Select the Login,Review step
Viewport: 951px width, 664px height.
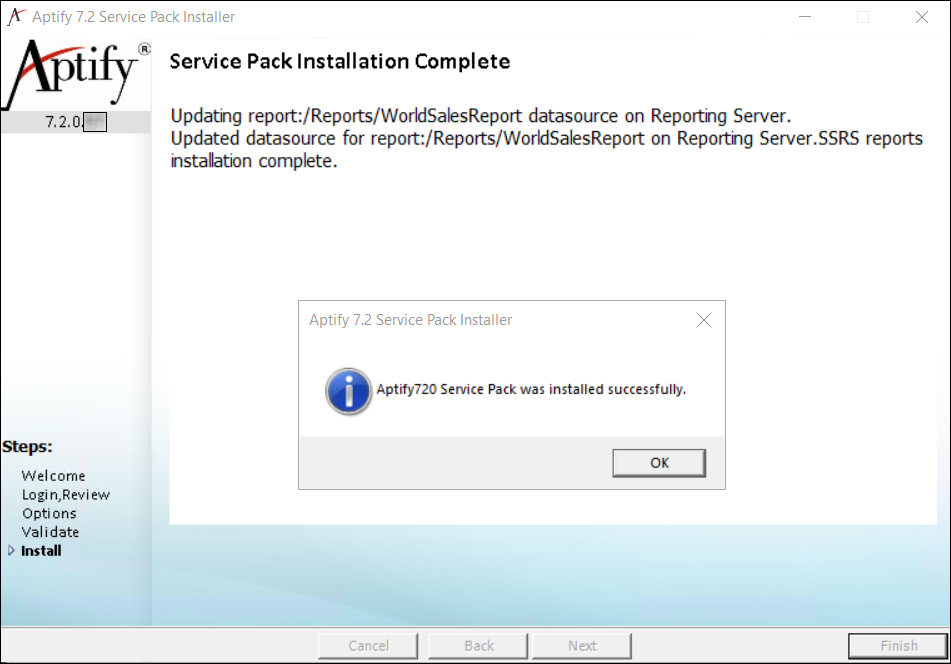coord(66,495)
